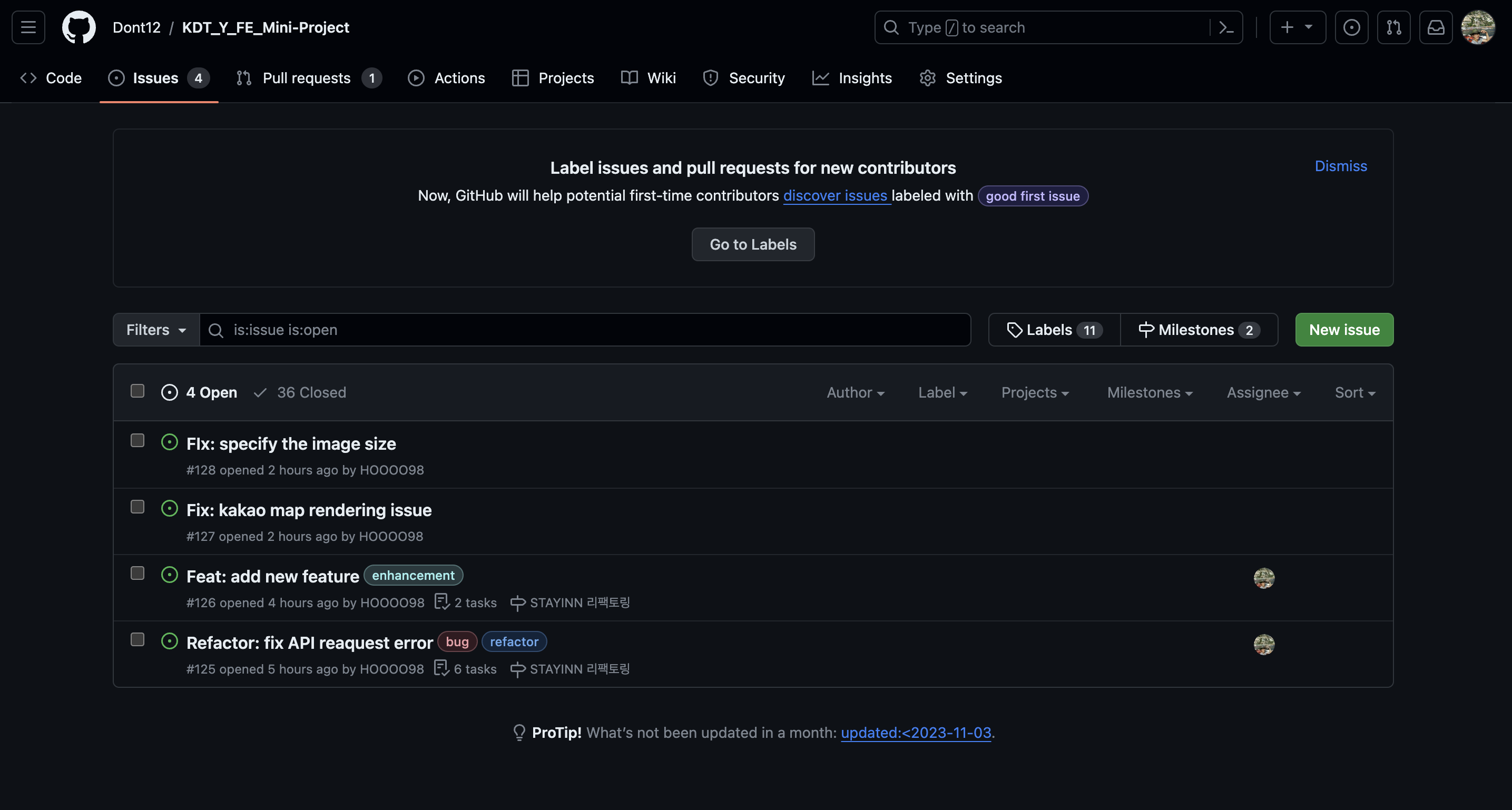Dismiss the new contributors banner
The width and height of the screenshot is (1512, 810).
coord(1341,166)
